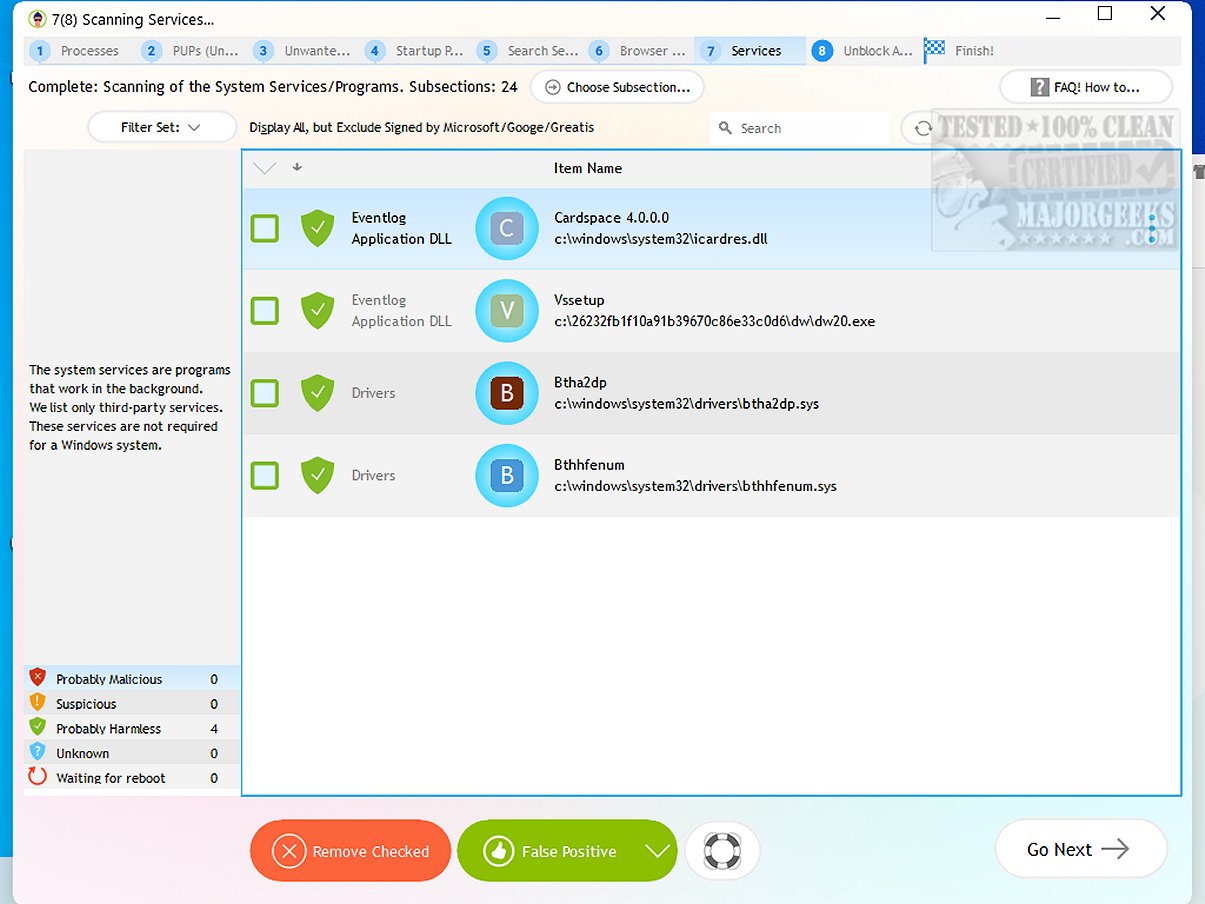Click the Probably Harmless green shield filter
Screen dimensions: 1205x904
pos(38,727)
